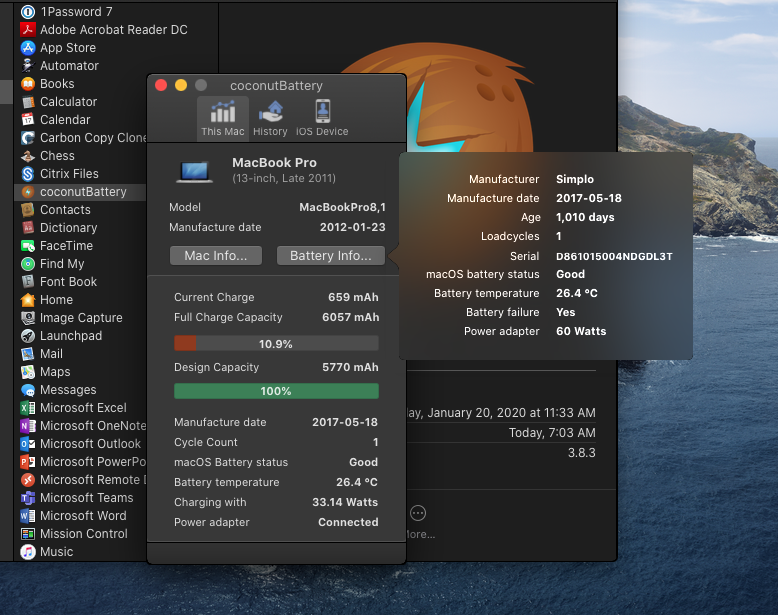Click the 1,010 days age value
The image size is (778, 615).
click(x=585, y=217)
